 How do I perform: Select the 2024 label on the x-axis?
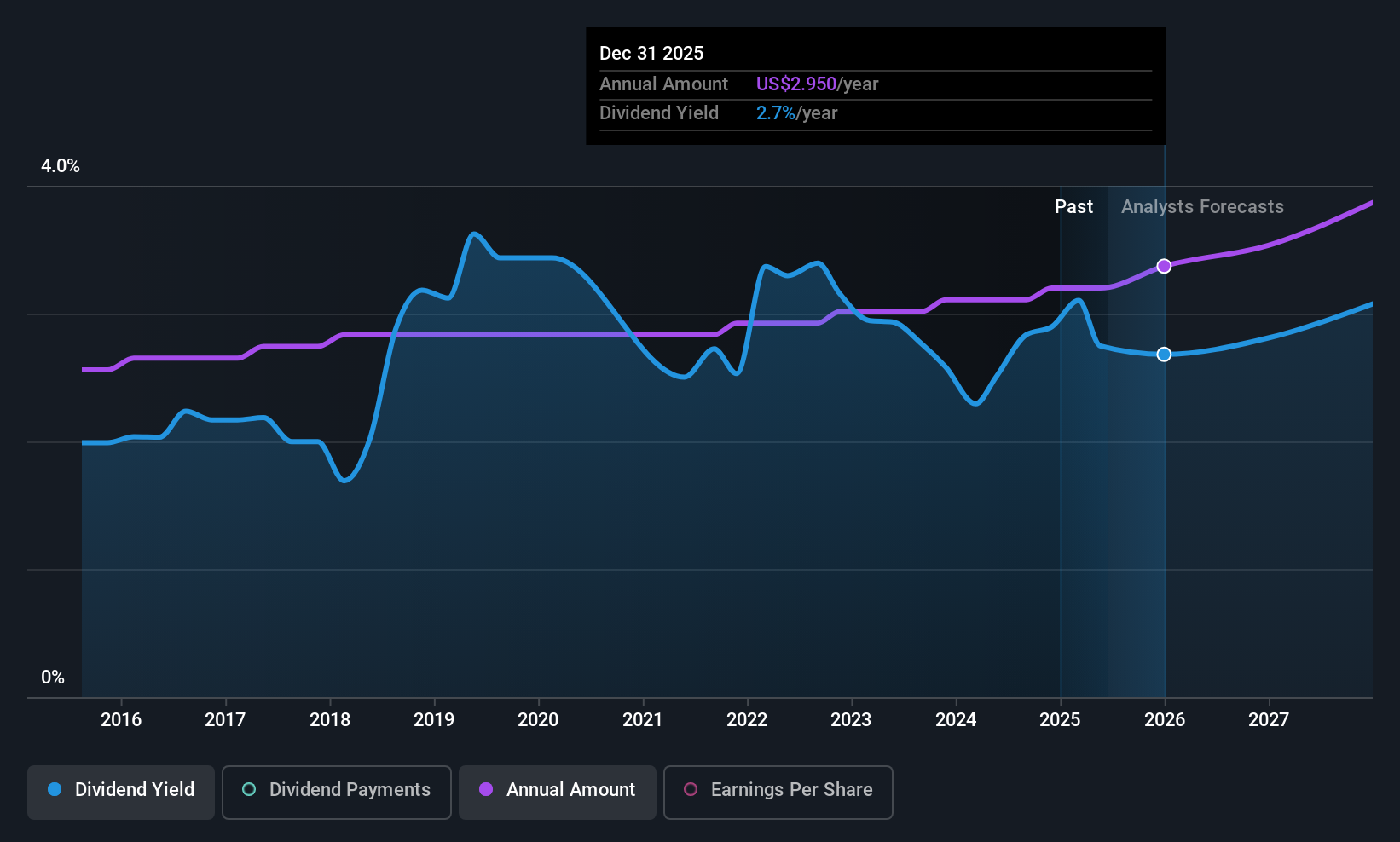point(956,720)
